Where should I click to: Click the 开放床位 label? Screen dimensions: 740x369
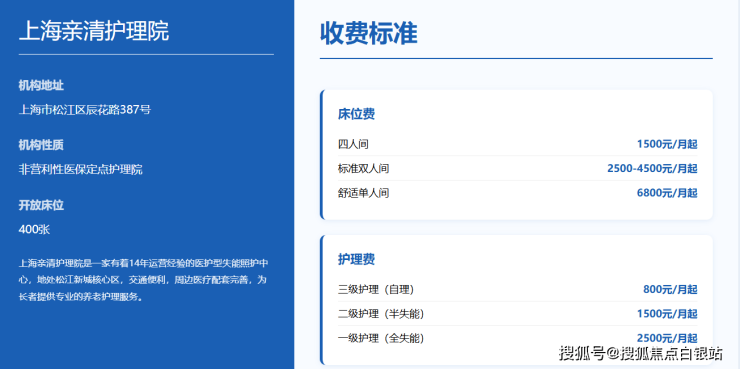pos(41,205)
